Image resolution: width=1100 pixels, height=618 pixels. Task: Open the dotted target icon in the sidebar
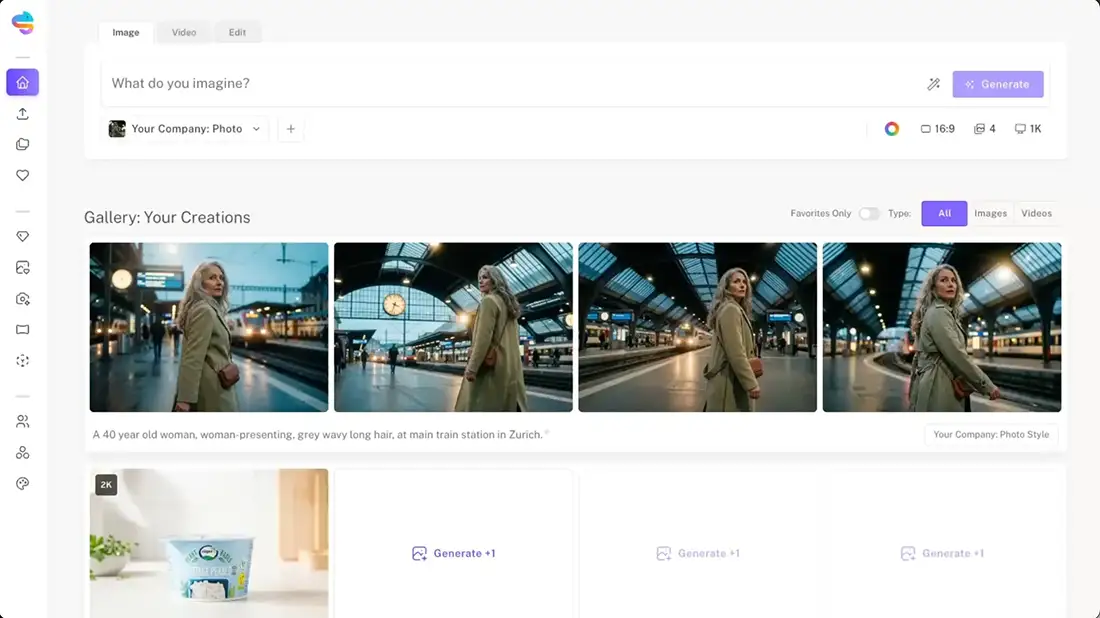22,361
